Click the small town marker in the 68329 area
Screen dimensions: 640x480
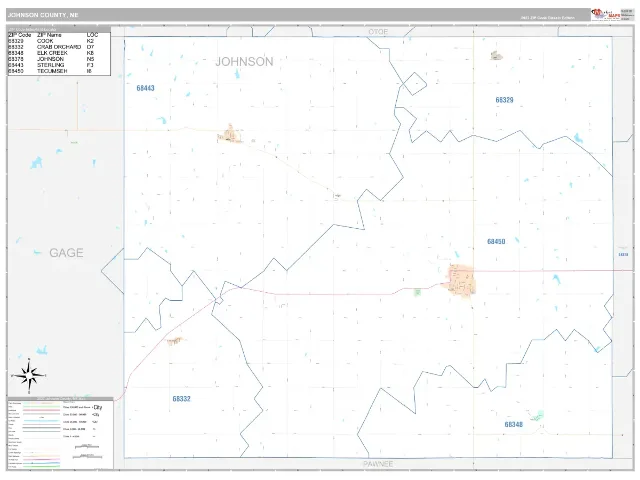[496, 56]
